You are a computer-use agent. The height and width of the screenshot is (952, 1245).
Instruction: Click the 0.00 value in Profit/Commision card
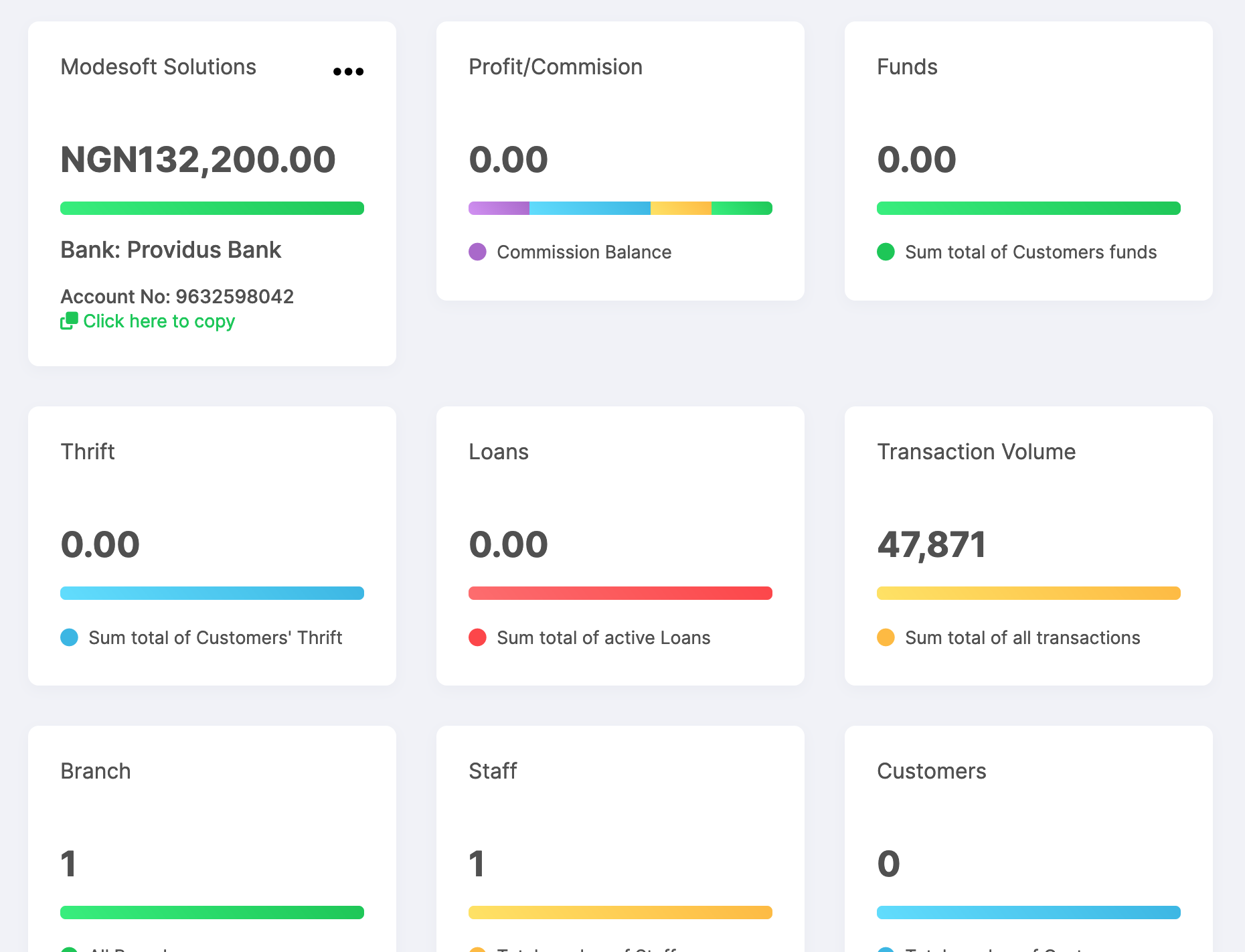(x=509, y=160)
